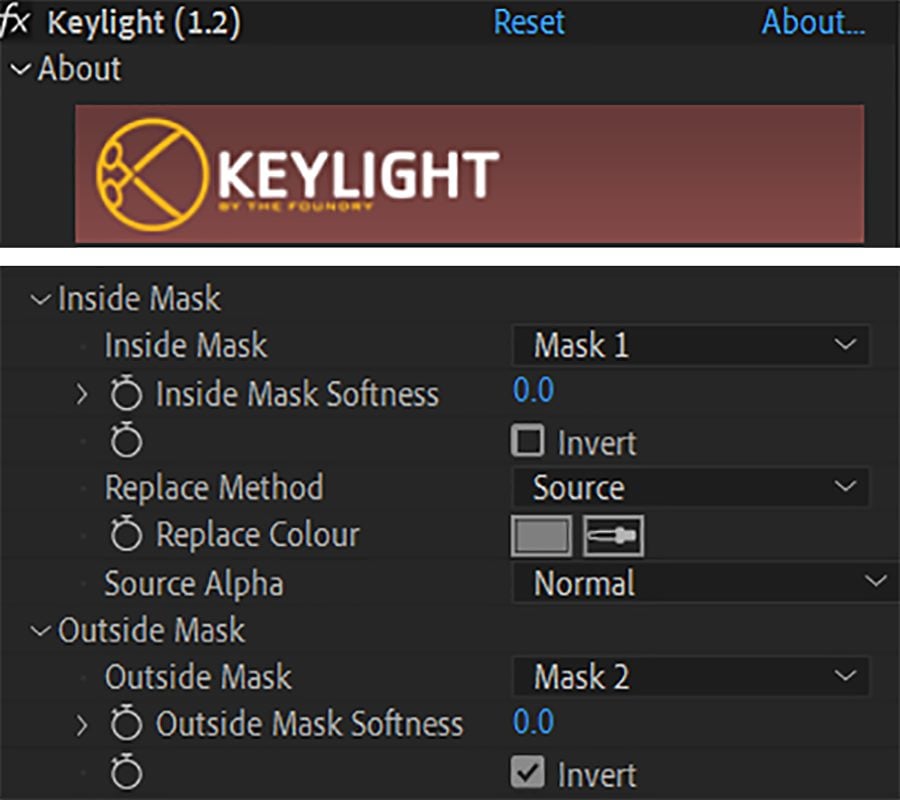Click the Source Alpha label
Viewport: 900px width, 800px height.
[194, 584]
